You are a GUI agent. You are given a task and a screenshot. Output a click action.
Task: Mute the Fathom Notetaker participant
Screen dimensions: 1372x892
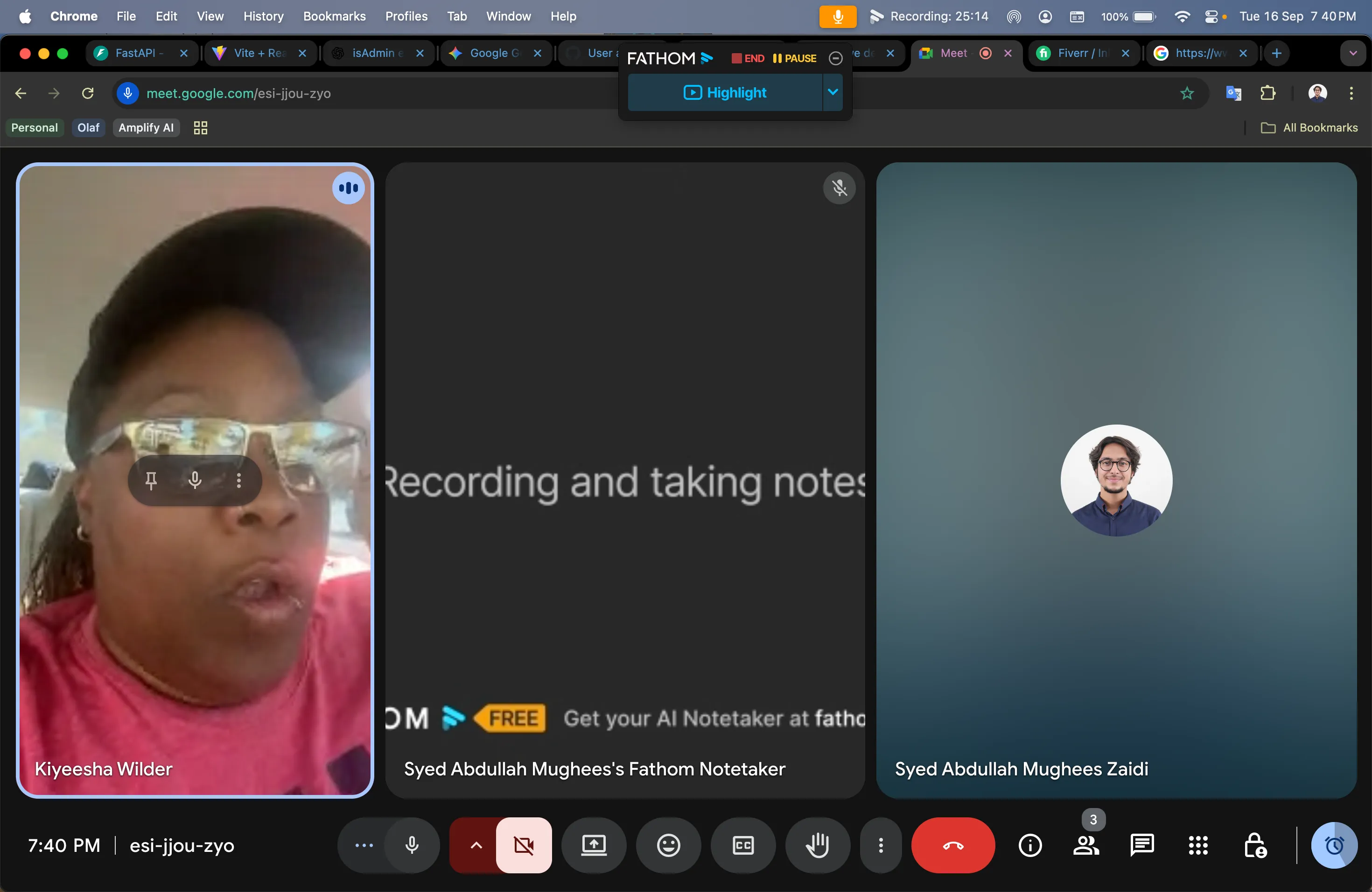point(840,188)
